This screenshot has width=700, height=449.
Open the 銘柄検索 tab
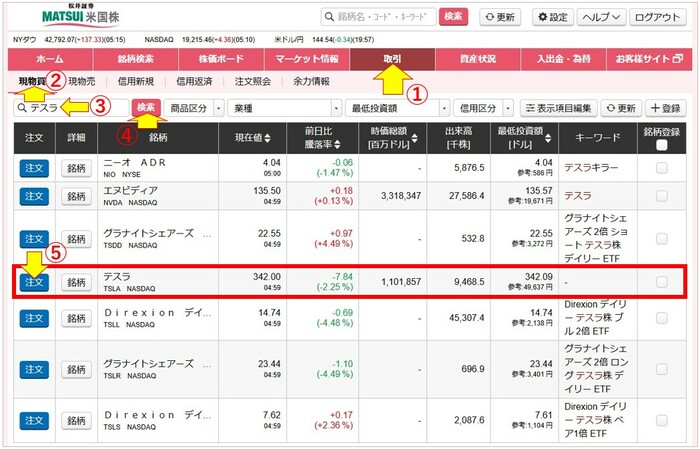pyautogui.click(x=136, y=59)
